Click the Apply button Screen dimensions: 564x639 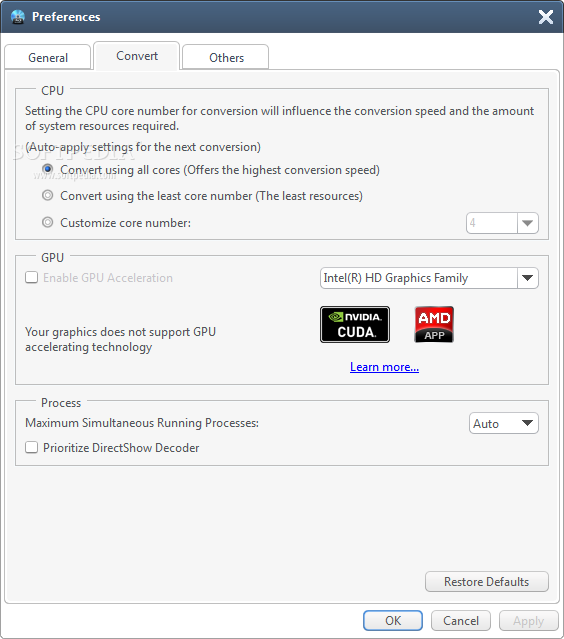(529, 621)
